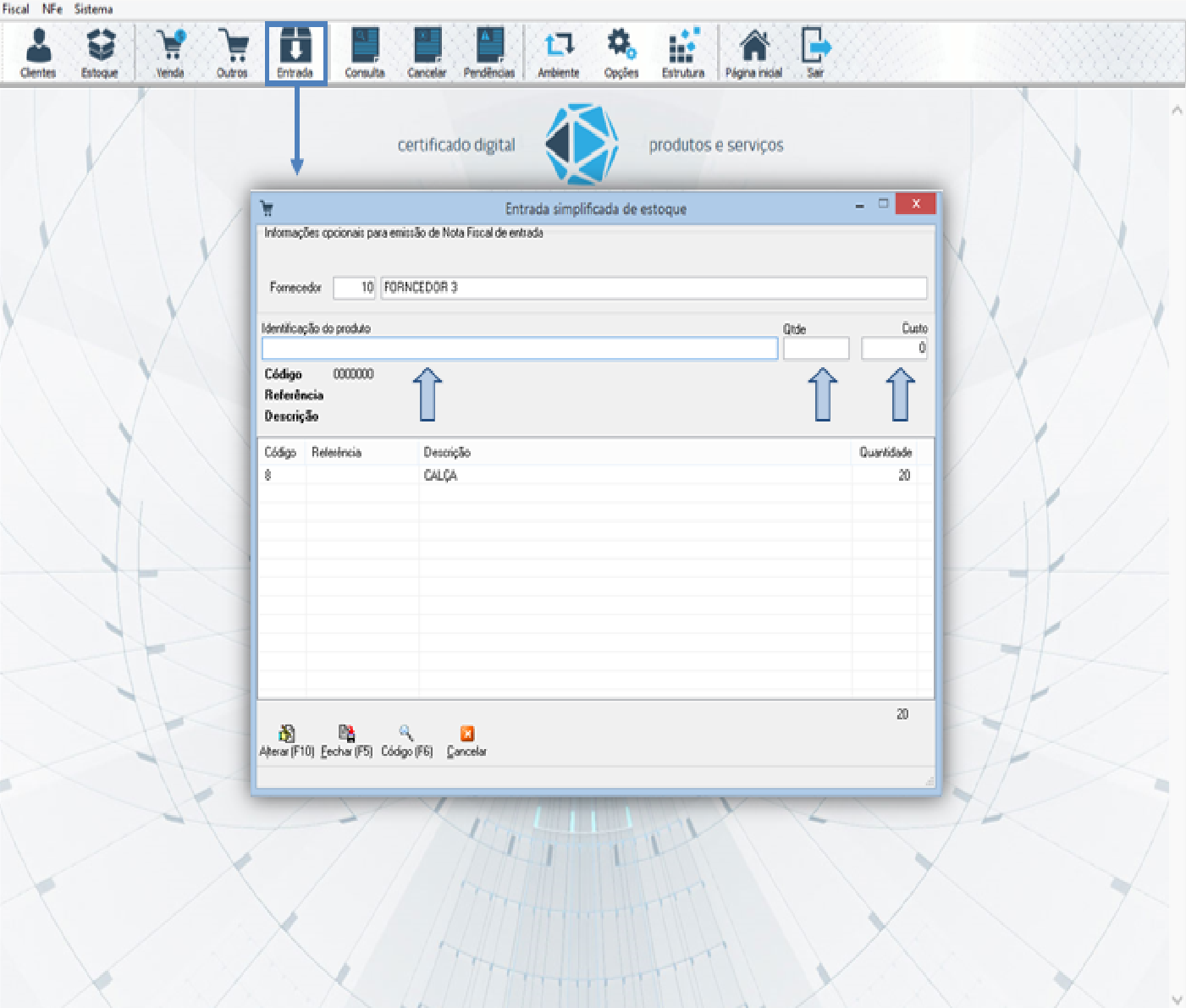Click the Cancelar toolbar icon
The width and height of the screenshot is (1186, 1008).
click(x=427, y=52)
